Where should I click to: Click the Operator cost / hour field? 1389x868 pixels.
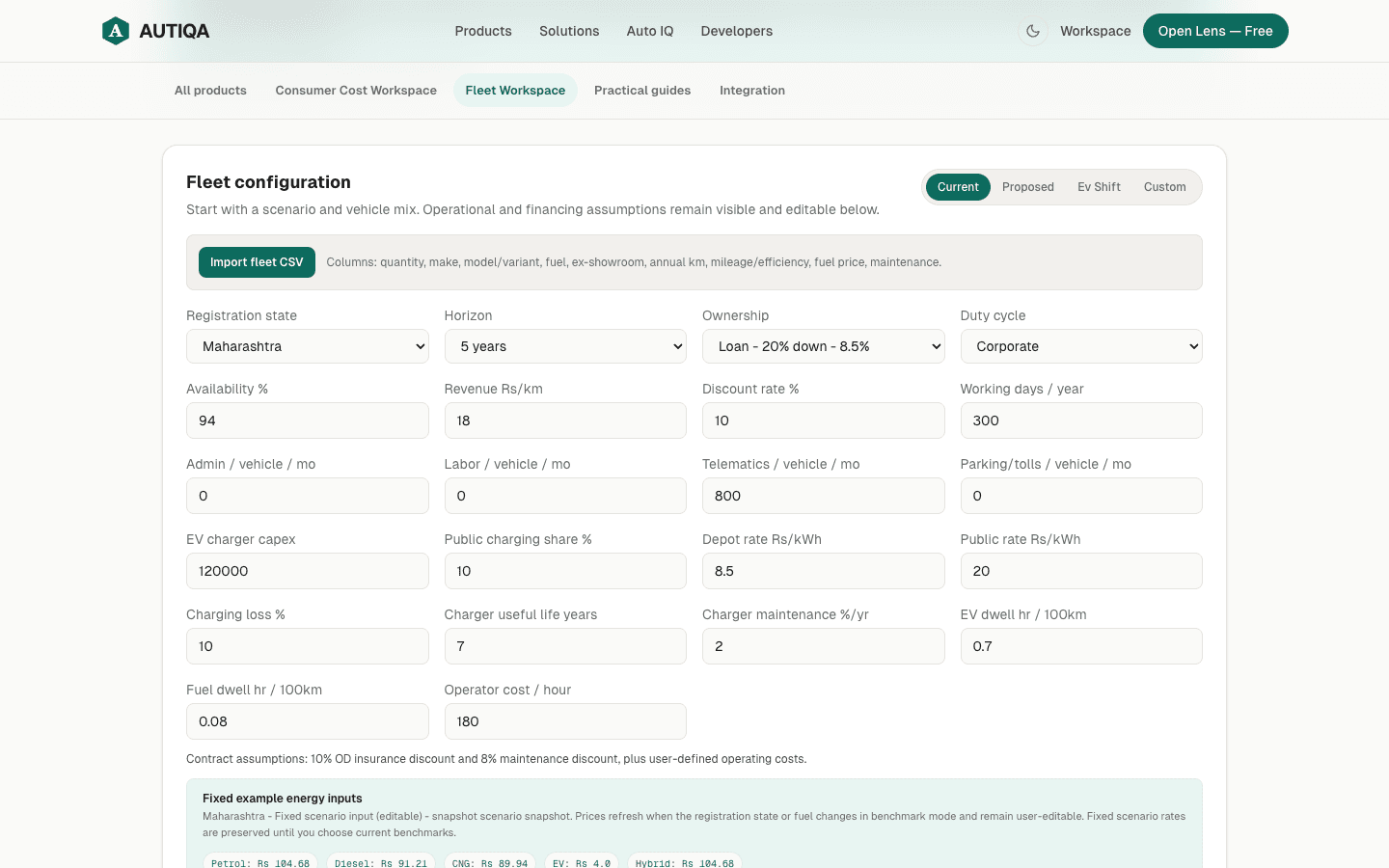(565, 721)
